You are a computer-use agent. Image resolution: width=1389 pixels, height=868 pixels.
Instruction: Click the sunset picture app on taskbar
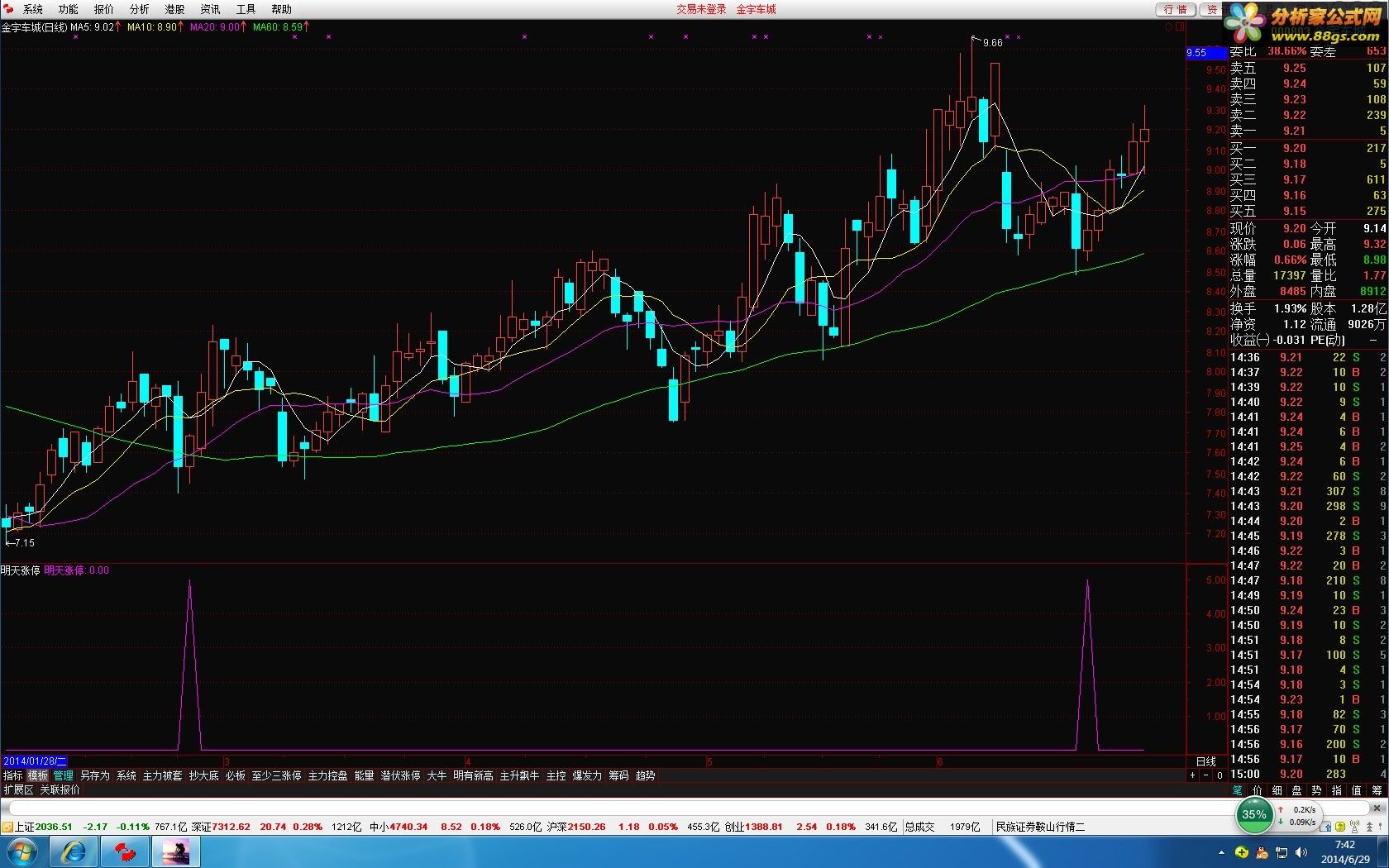(x=175, y=851)
